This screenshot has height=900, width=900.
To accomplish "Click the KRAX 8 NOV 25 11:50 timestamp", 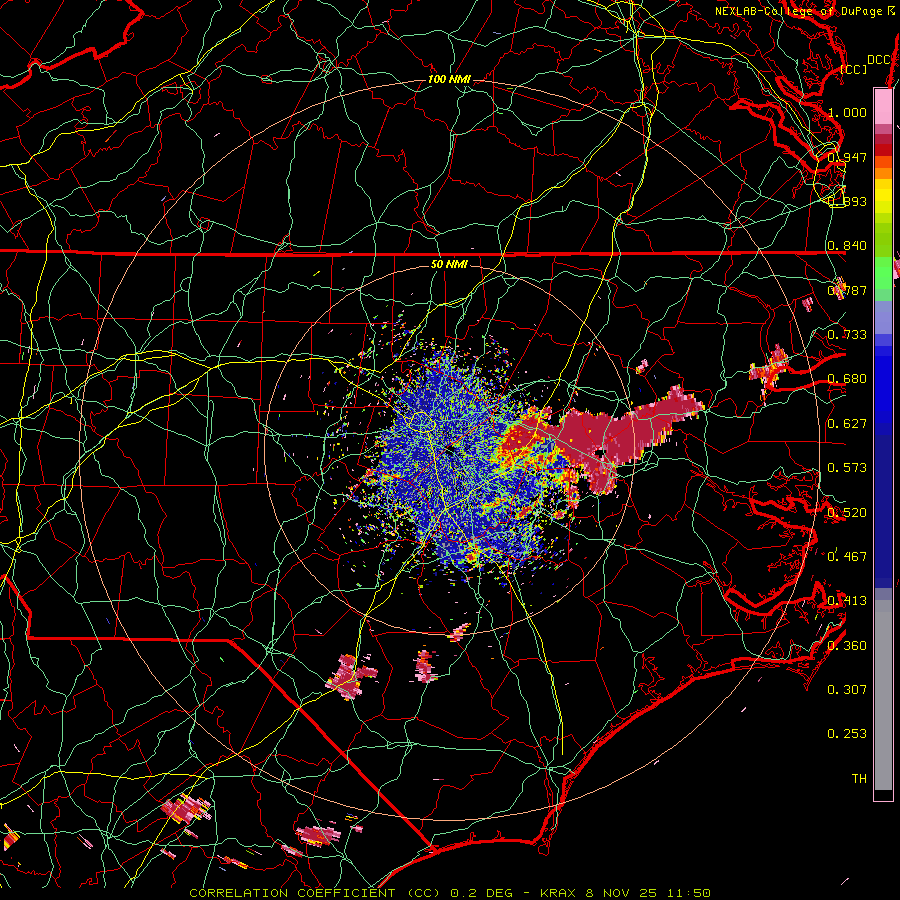I will (x=626, y=893).
